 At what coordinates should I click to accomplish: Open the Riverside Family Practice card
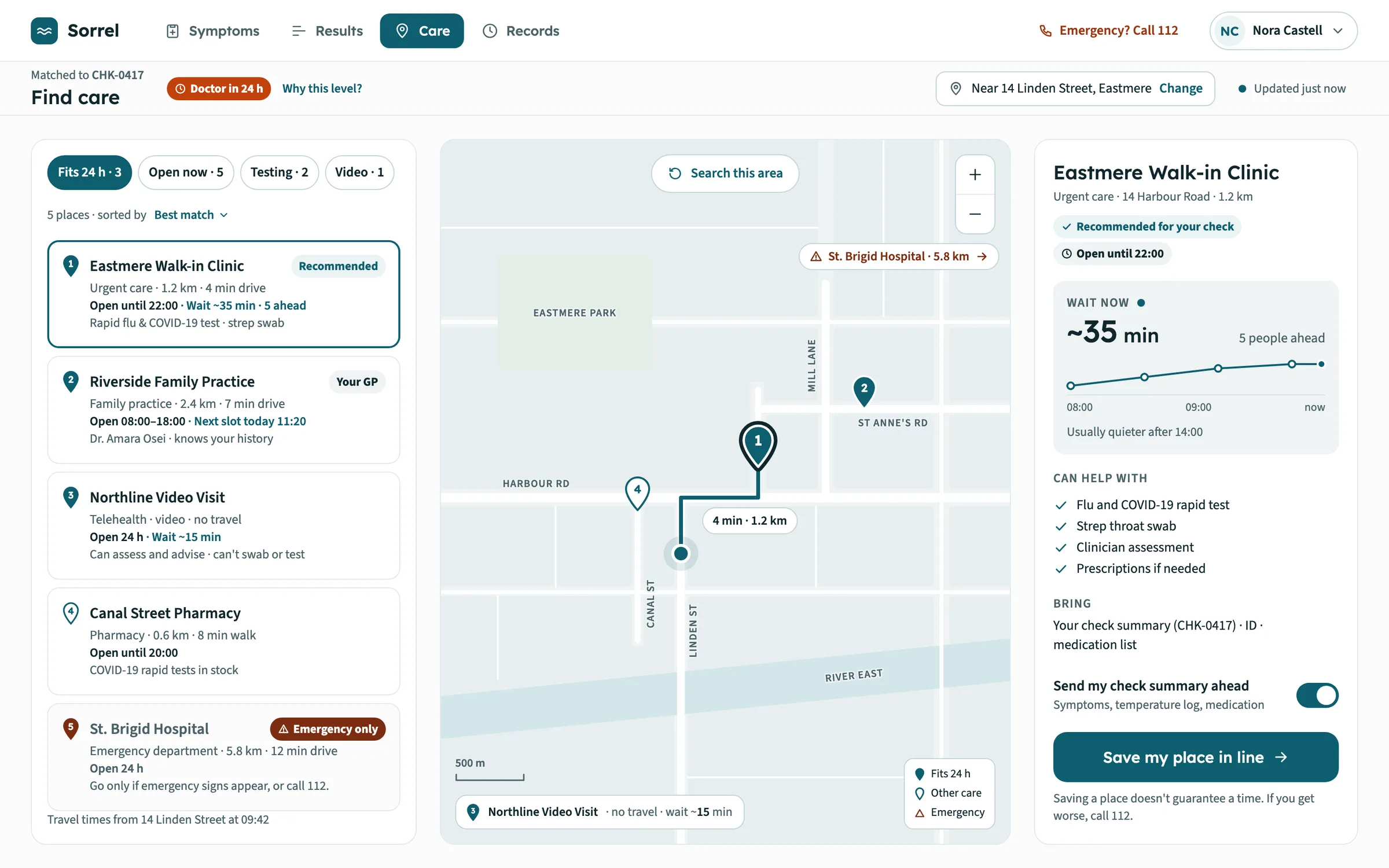(x=223, y=410)
